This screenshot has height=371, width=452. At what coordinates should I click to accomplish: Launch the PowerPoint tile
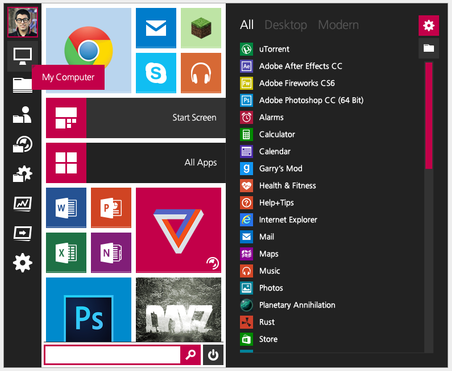[111, 208]
